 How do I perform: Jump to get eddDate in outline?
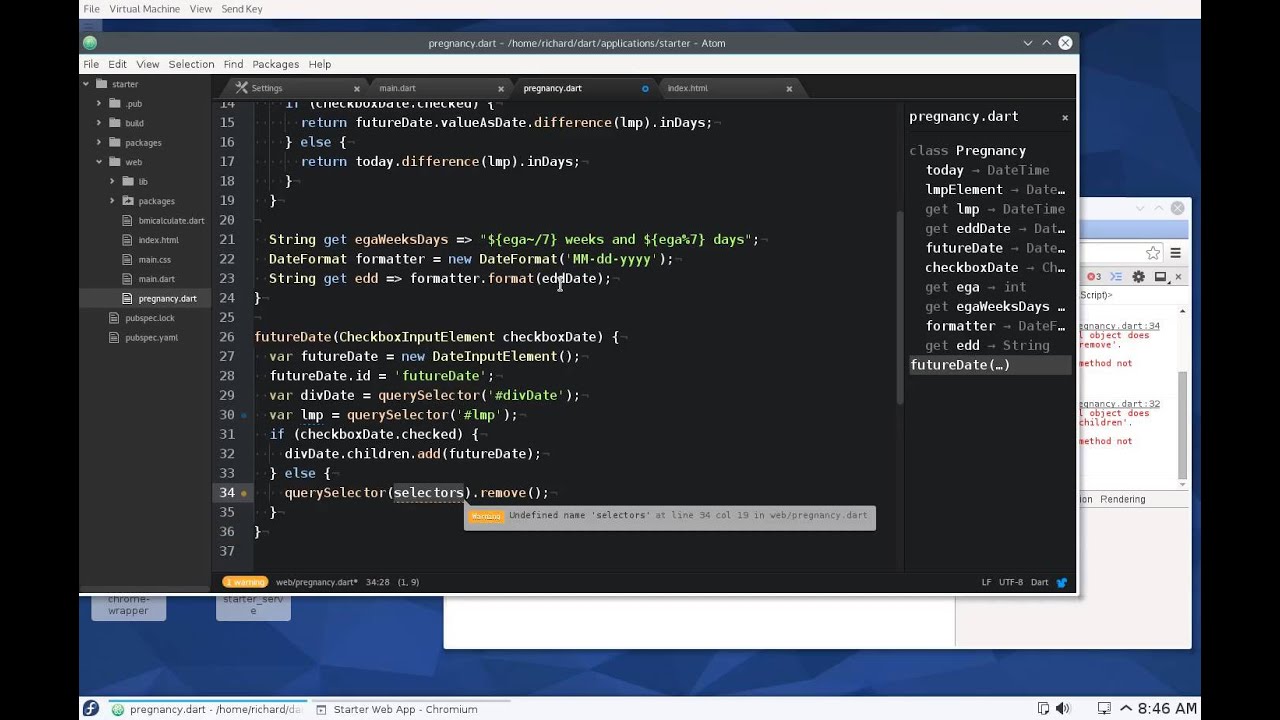click(x=995, y=228)
